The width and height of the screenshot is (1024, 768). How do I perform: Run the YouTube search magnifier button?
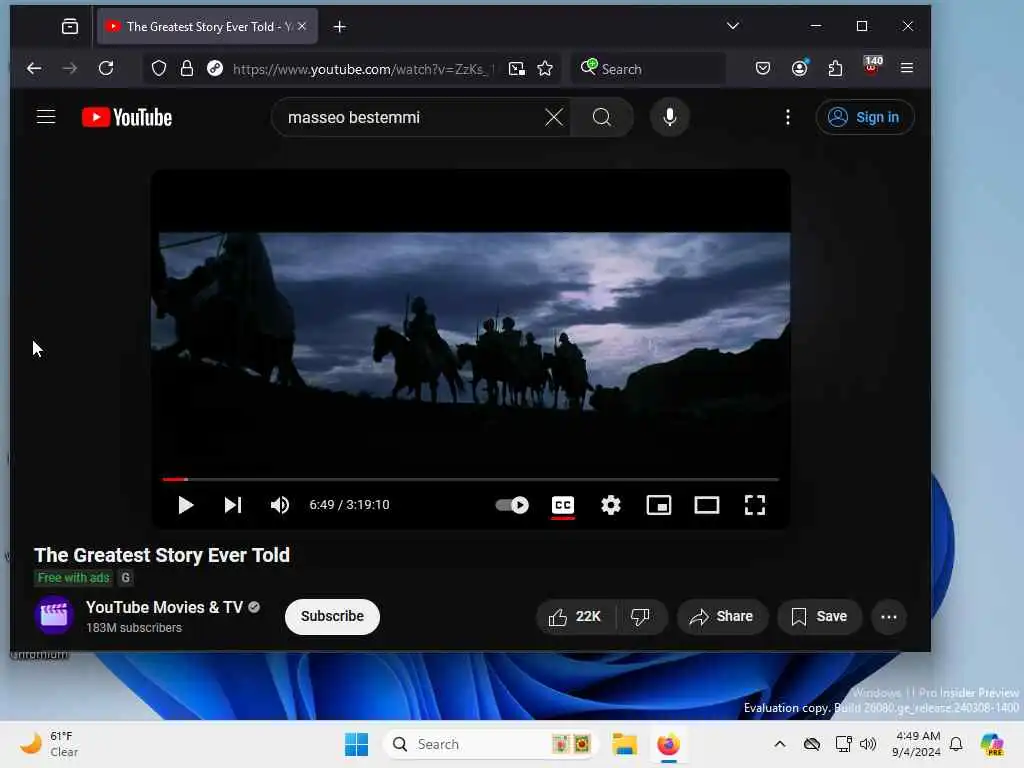pos(601,118)
